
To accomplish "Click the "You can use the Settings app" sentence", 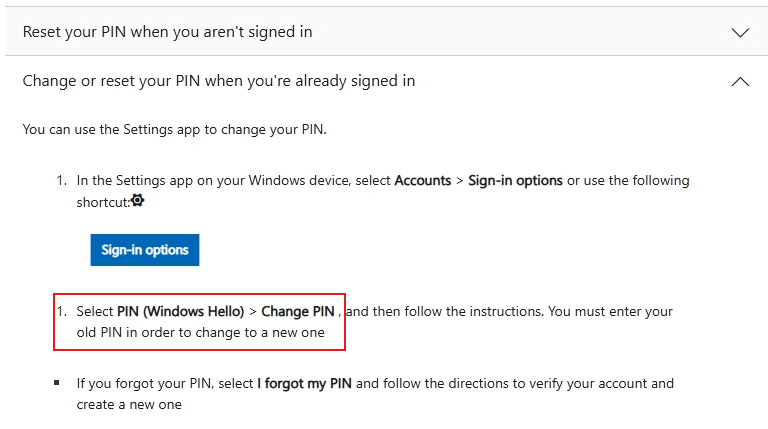I will (x=174, y=130).
